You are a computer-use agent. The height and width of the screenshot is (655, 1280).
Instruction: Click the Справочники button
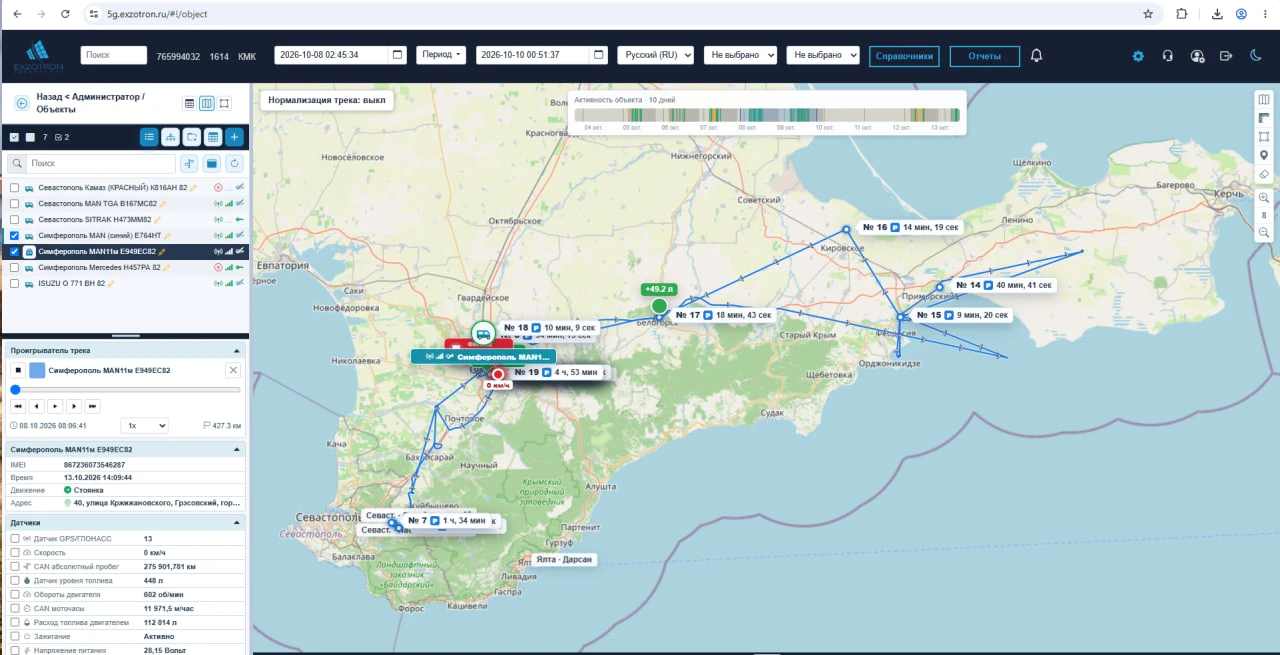pyautogui.click(x=904, y=56)
